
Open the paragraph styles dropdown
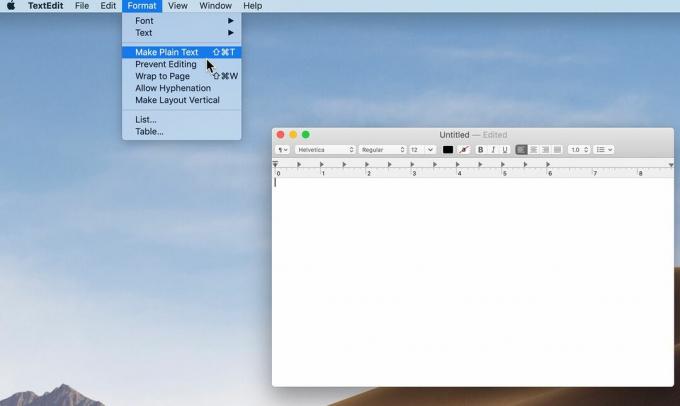tap(282, 150)
